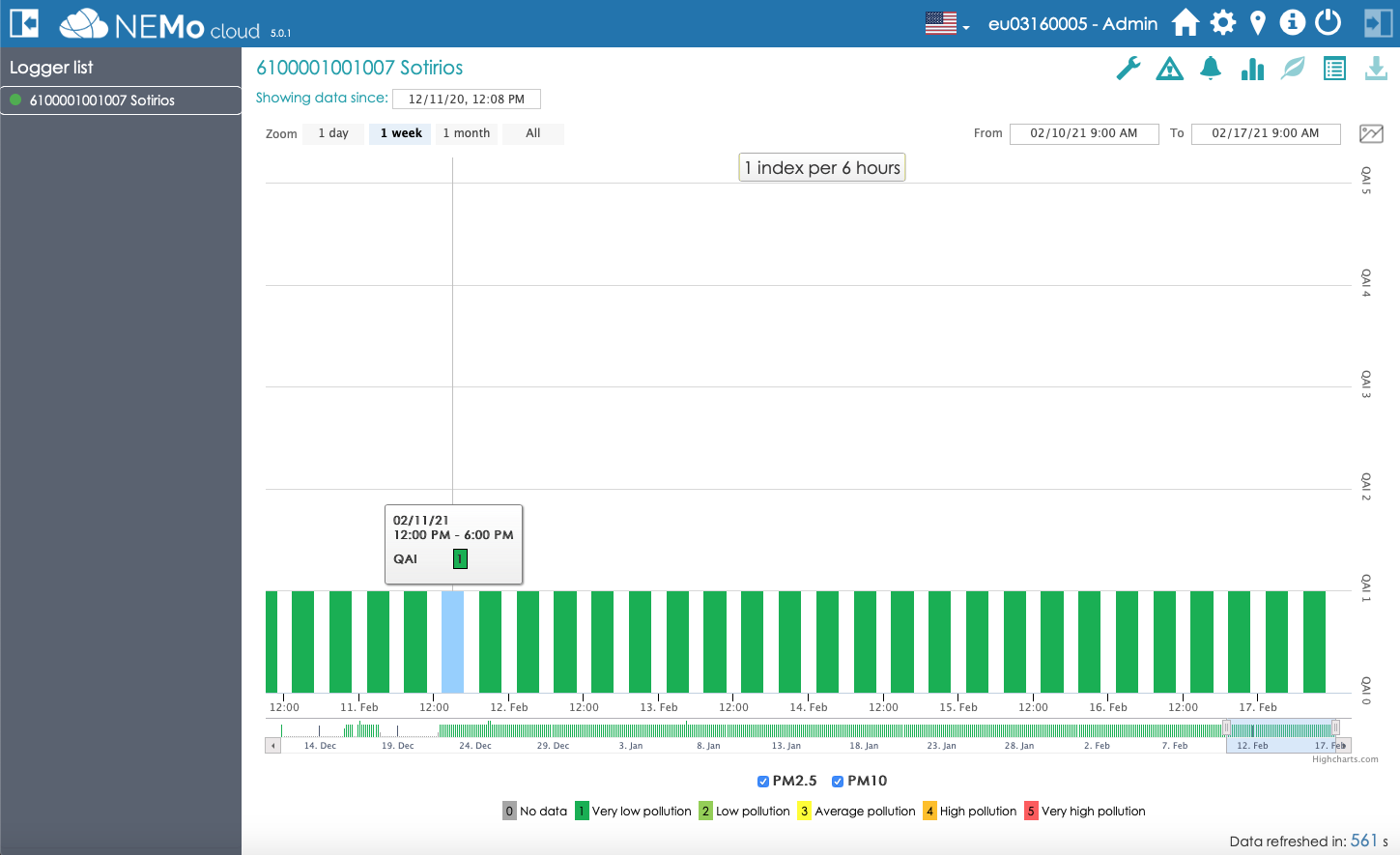Open settings via the gear icon
Image resolution: width=1400 pixels, height=855 pixels.
point(1223,22)
